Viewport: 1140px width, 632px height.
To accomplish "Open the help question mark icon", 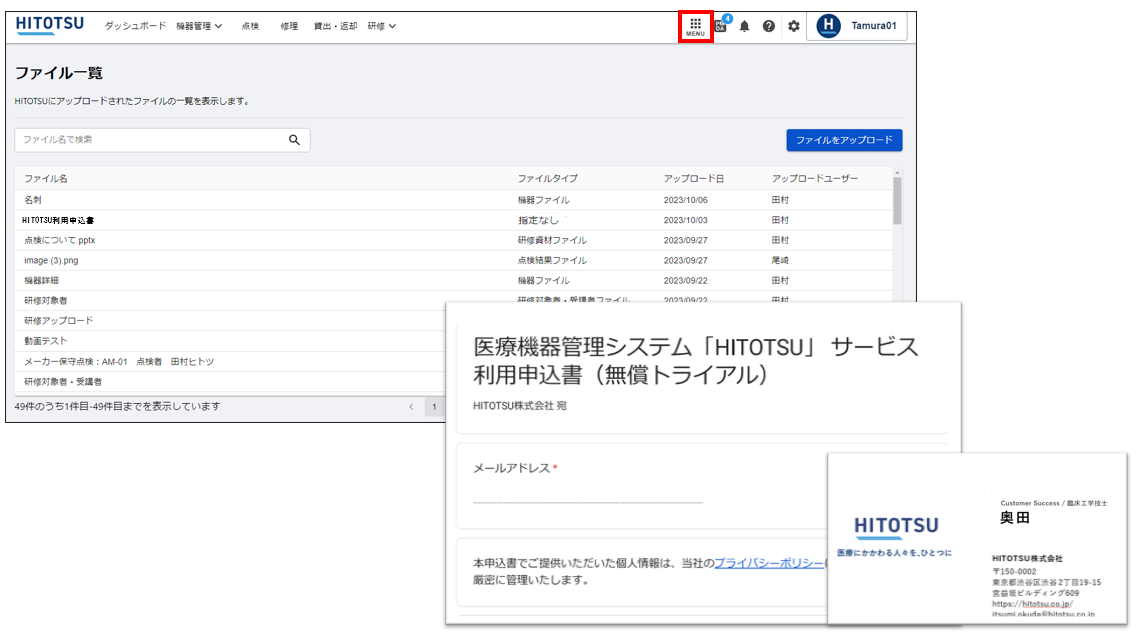I will [x=768, y=26].
